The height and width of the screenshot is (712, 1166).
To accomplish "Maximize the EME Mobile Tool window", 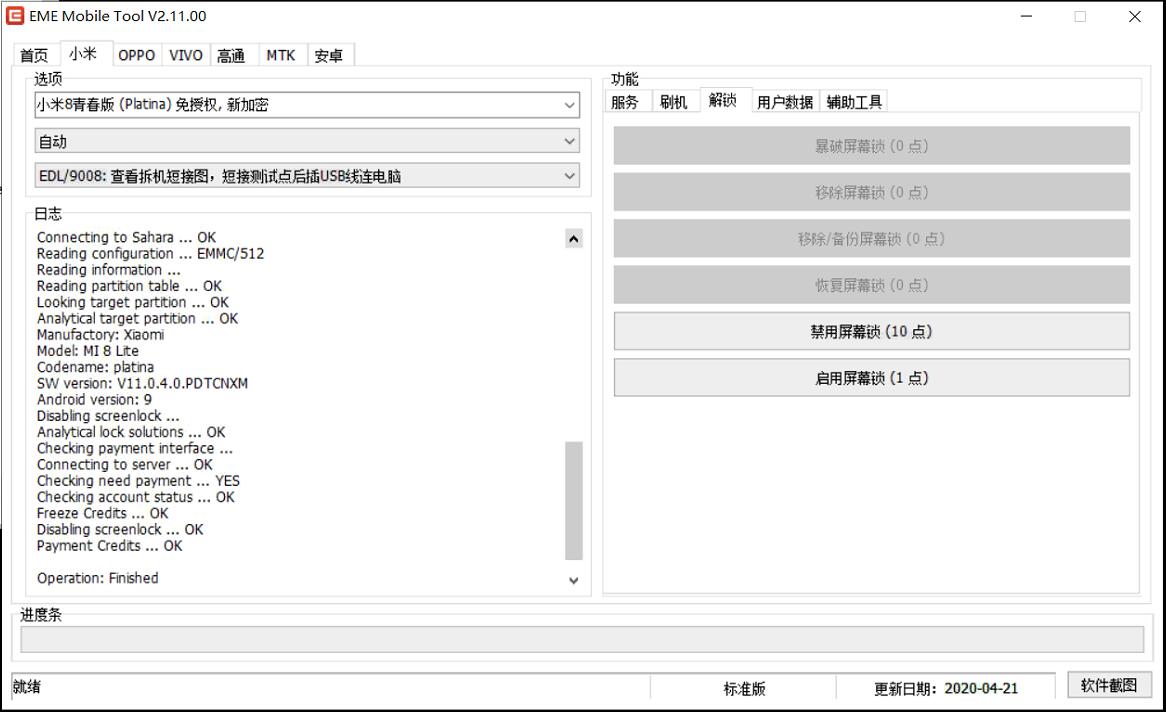I will pyautogui.click(x=1080, y=16).
